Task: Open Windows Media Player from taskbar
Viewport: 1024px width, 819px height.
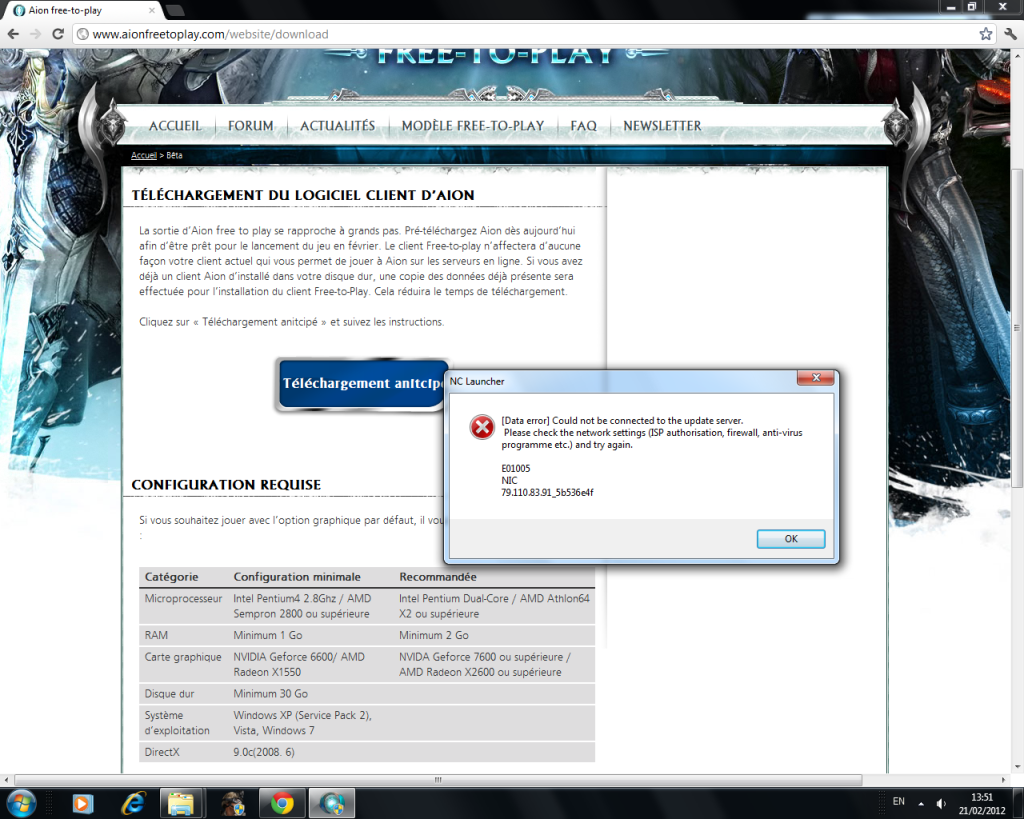Action: [83, 802]
